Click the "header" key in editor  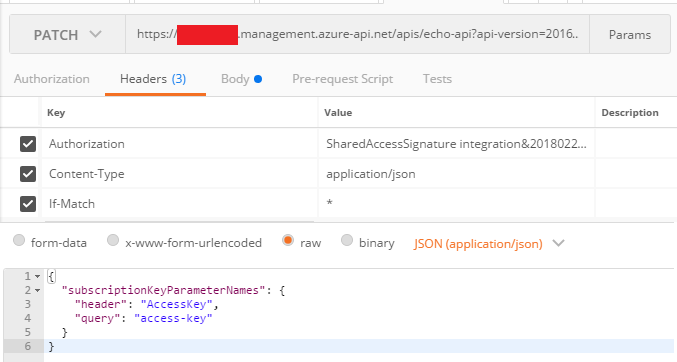coord(101,305)
